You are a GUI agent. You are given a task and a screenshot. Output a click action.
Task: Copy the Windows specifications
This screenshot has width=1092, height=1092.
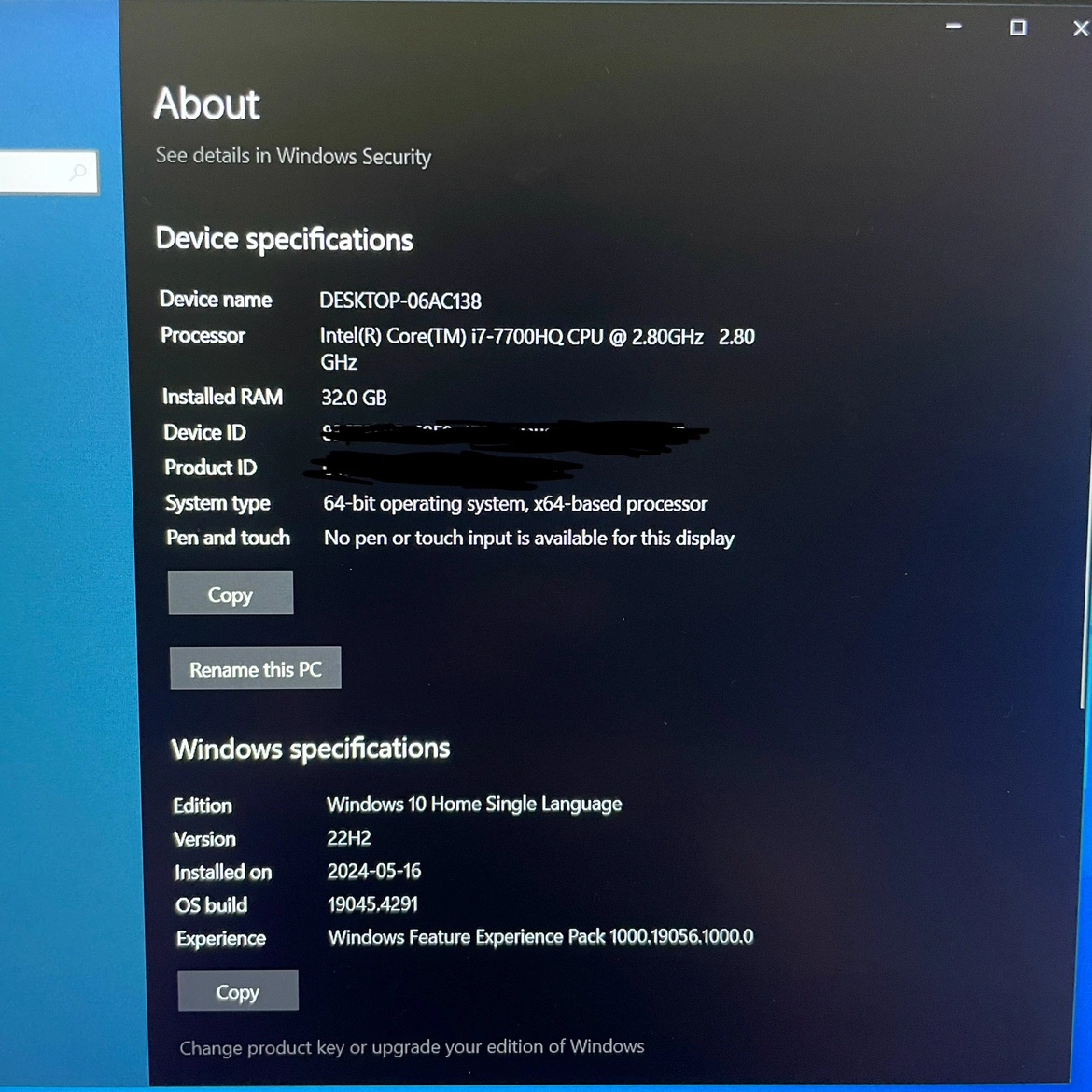pyautogui.click(x=238, y=990)
